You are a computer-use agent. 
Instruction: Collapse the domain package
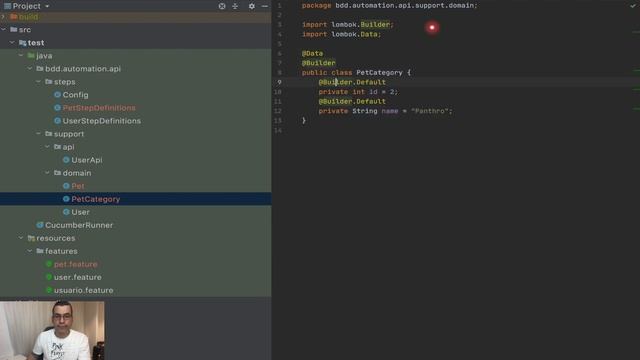pos(47,173)
